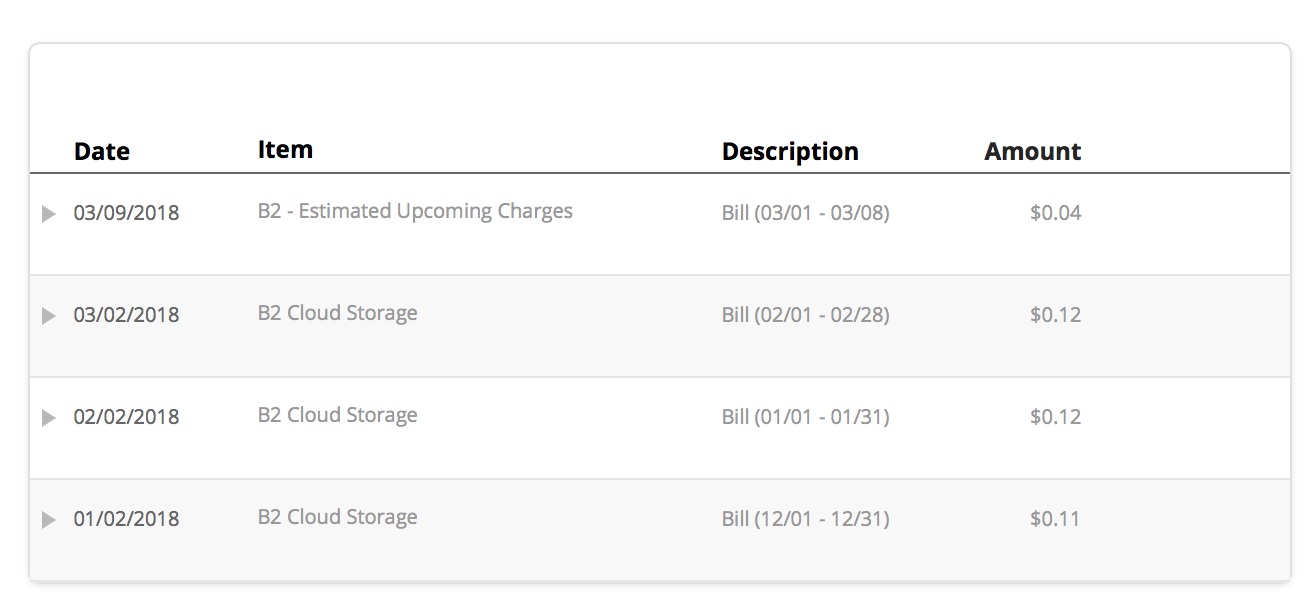Click the Bill (02/01 - 02/28) description

805,315
